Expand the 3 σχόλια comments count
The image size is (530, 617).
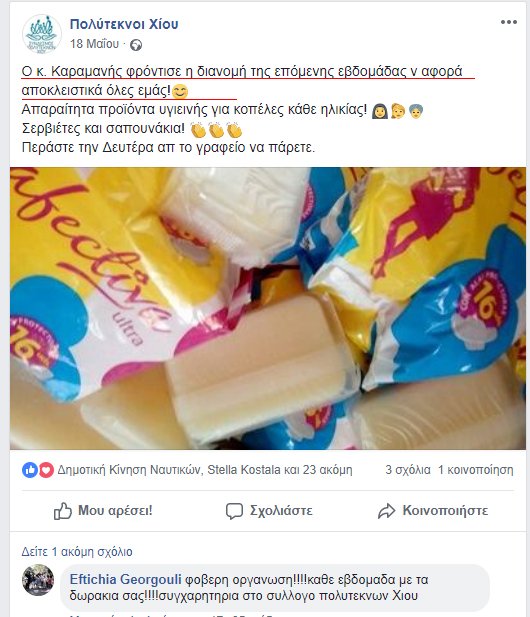(408, 470)
